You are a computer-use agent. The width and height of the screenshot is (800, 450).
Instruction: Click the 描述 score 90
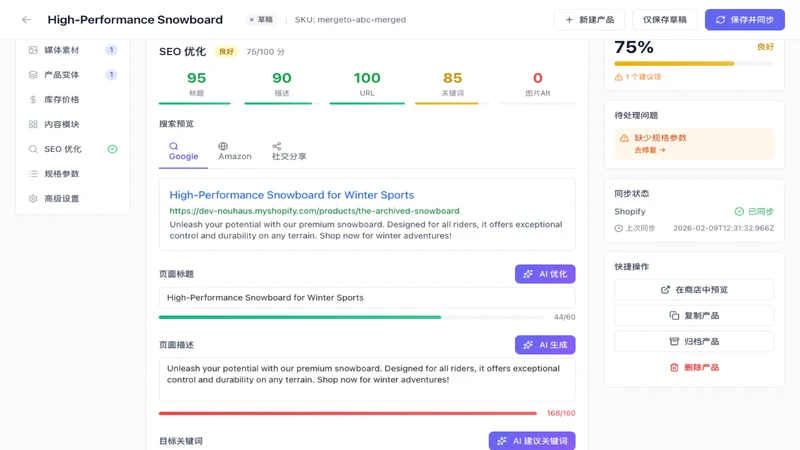click(282, 78)
